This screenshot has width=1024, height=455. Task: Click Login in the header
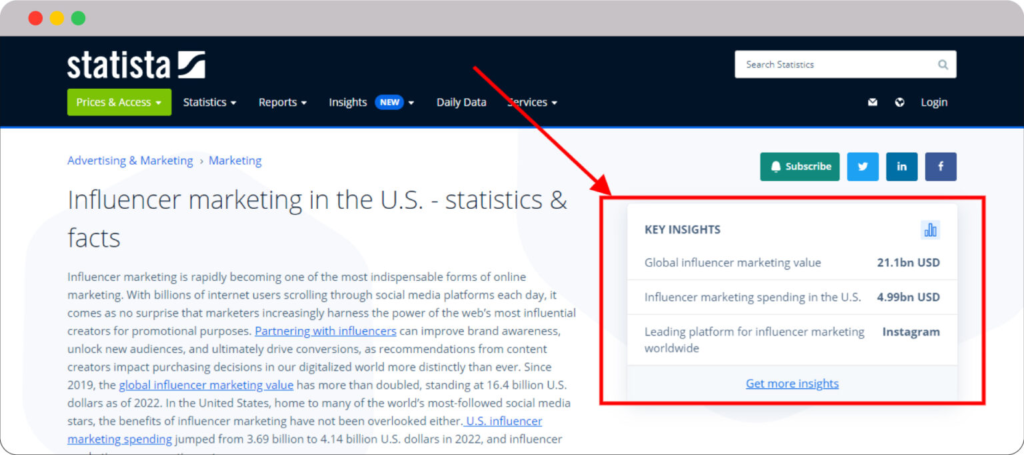[x=934, y=102]
